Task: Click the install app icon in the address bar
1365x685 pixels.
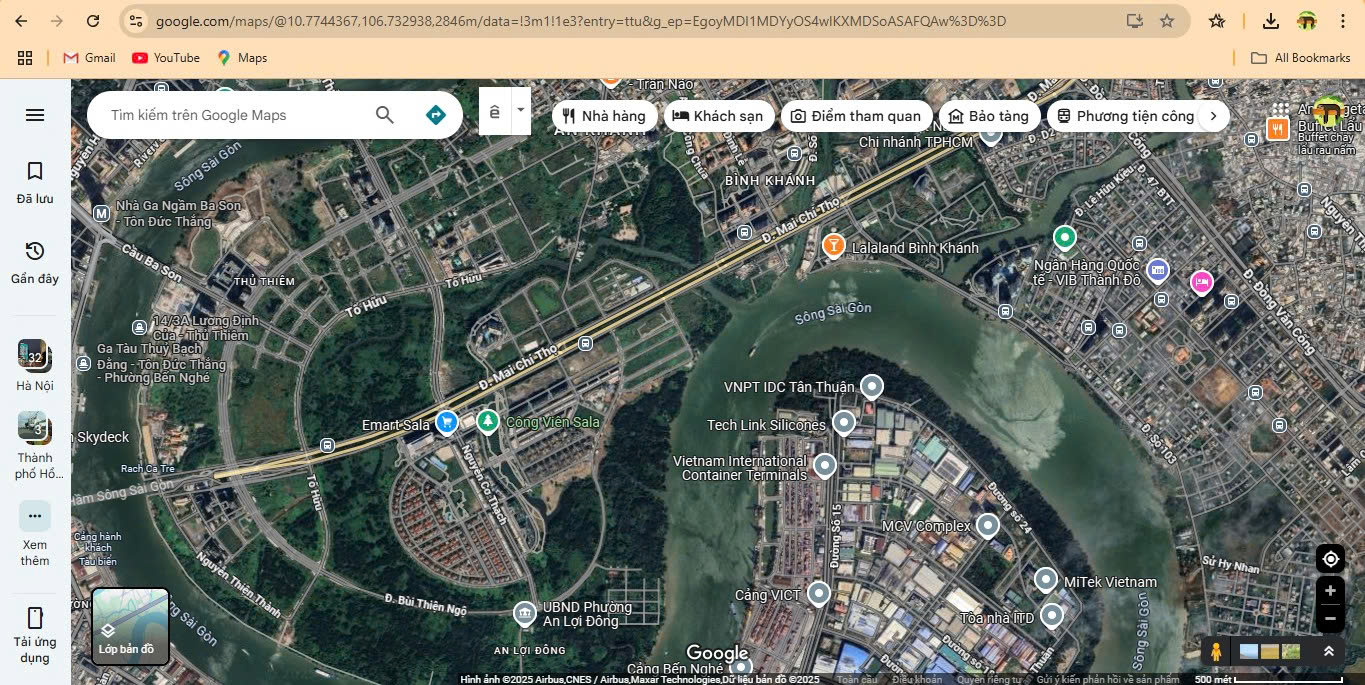Action: coord(1134,21)
